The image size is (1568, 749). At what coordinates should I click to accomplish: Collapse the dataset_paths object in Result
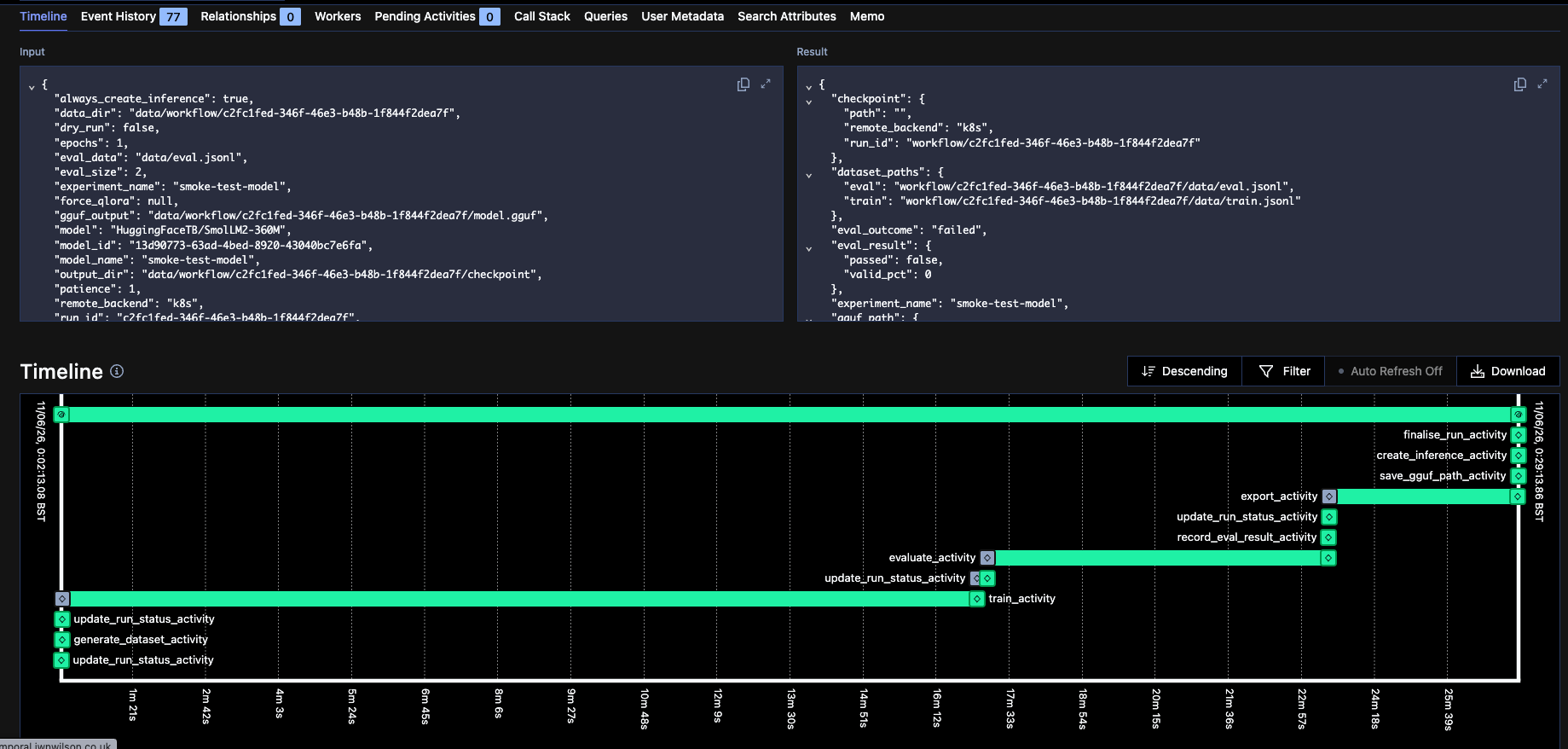click(x=808, y=175)
